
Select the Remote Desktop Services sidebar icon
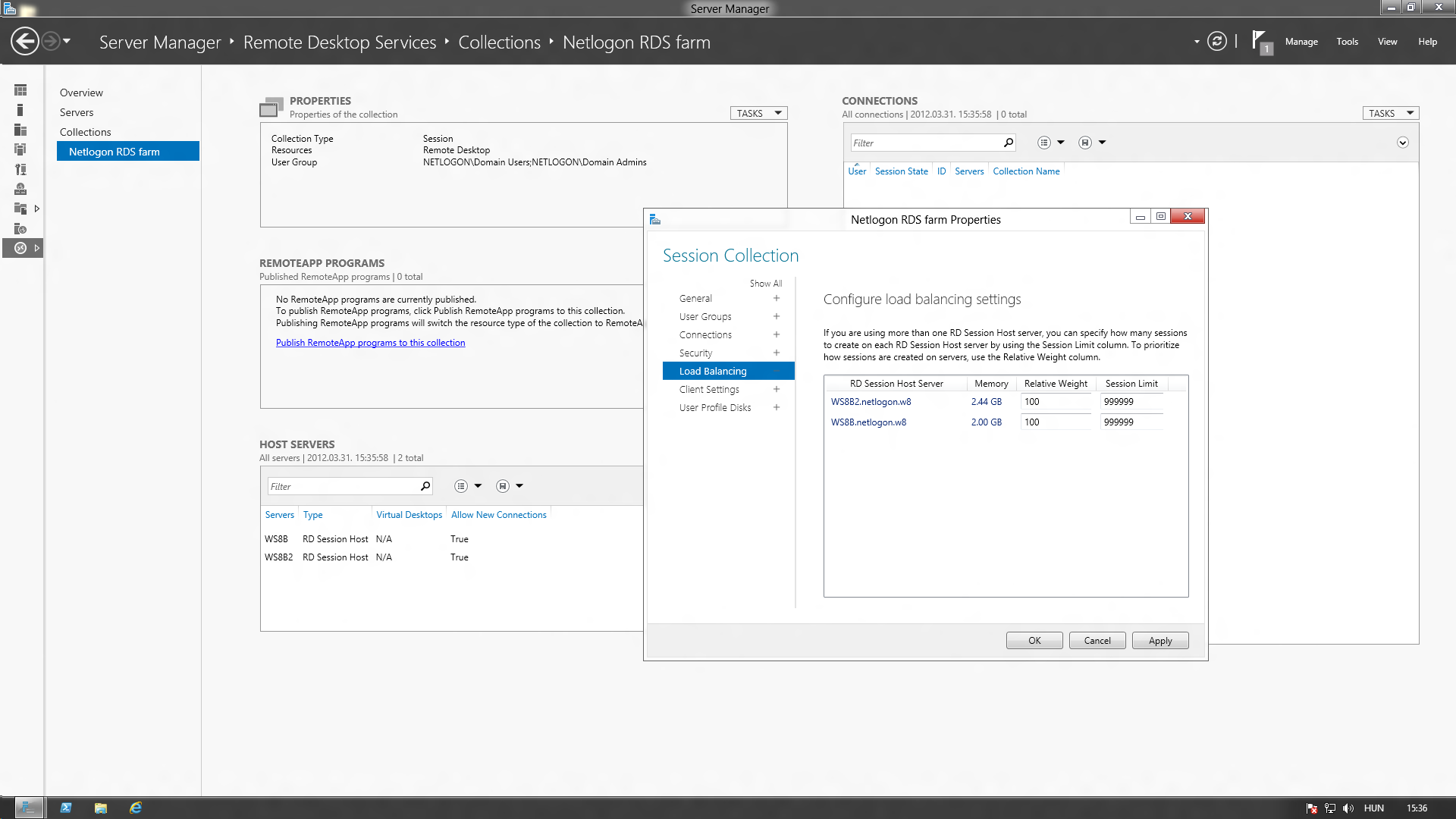(x=20, y=248)
